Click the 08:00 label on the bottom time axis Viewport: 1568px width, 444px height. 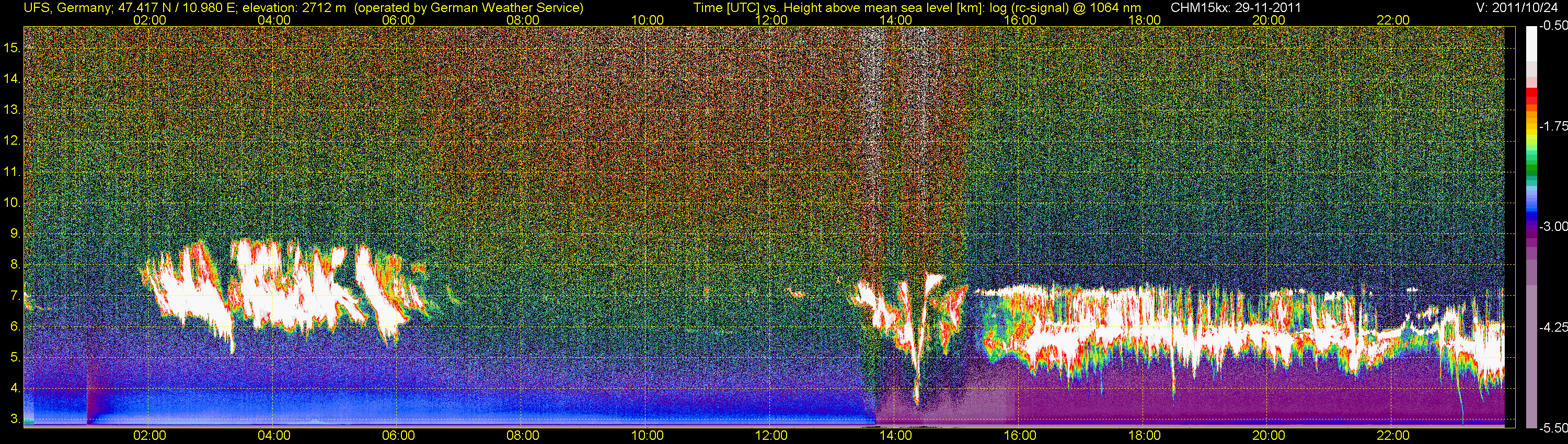(523, 436)
